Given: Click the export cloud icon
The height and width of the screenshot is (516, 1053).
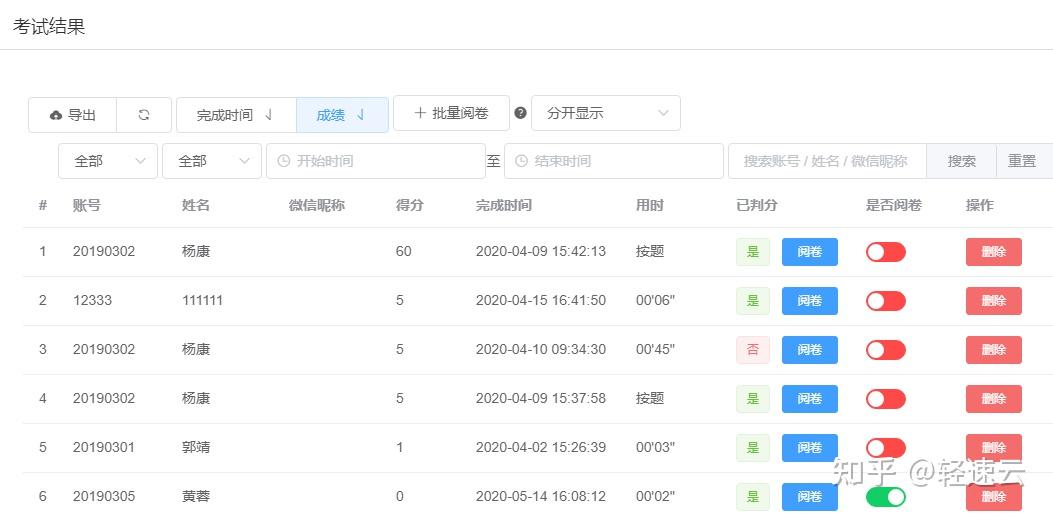Looking at the screenshot, I should [56, 115].
